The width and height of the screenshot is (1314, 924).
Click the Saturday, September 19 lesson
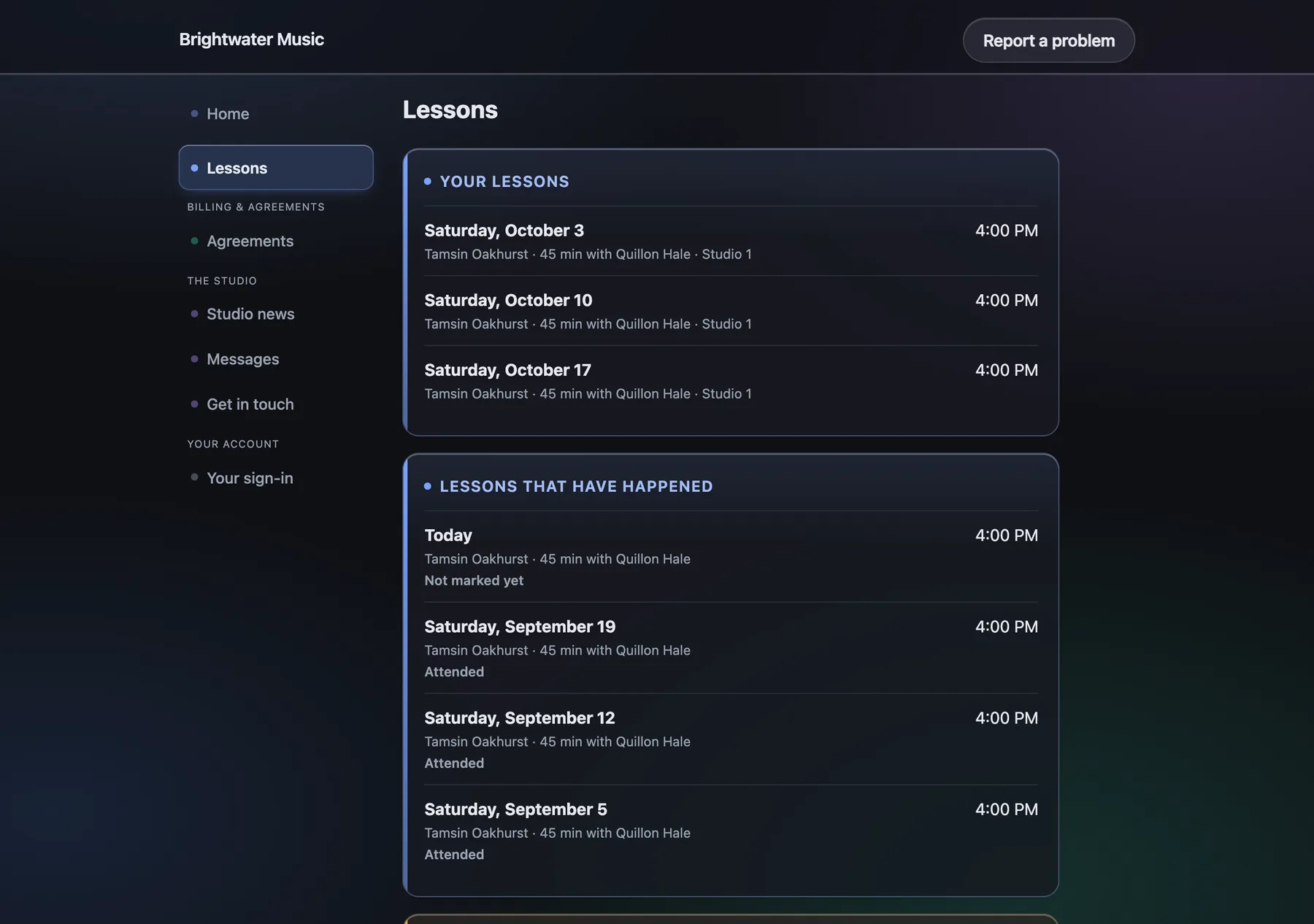(731, 648)
